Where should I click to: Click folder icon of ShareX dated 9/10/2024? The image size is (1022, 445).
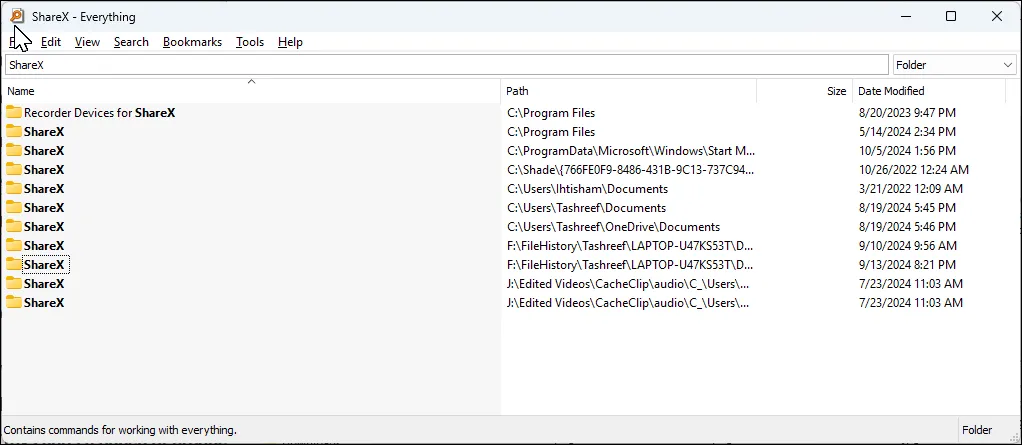[14, 246]
